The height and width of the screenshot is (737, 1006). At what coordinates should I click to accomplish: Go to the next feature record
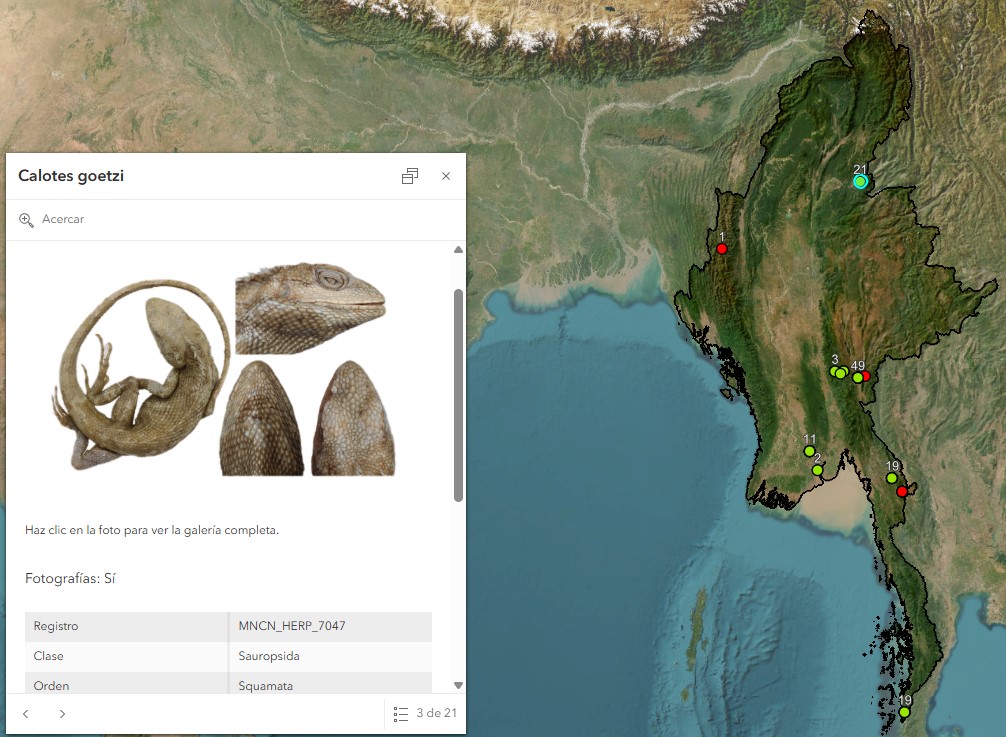point(62,713)
